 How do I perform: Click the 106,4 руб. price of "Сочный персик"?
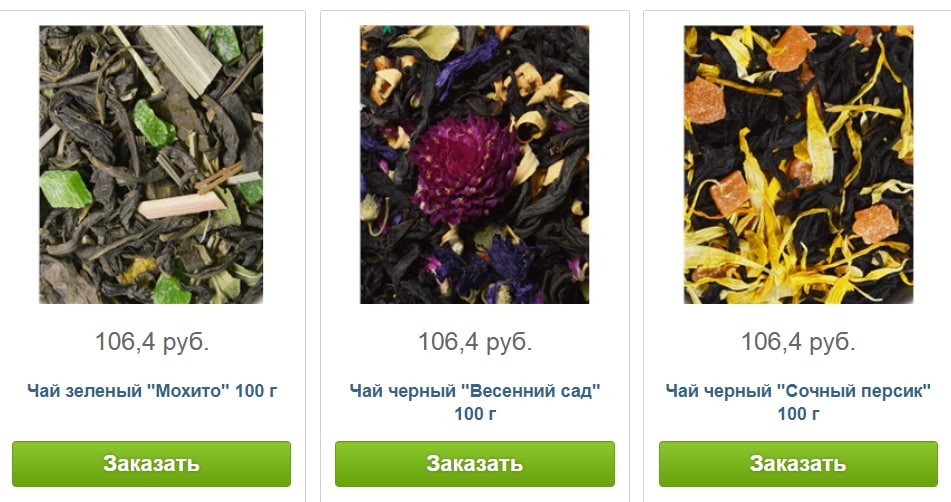click(798, 342)
